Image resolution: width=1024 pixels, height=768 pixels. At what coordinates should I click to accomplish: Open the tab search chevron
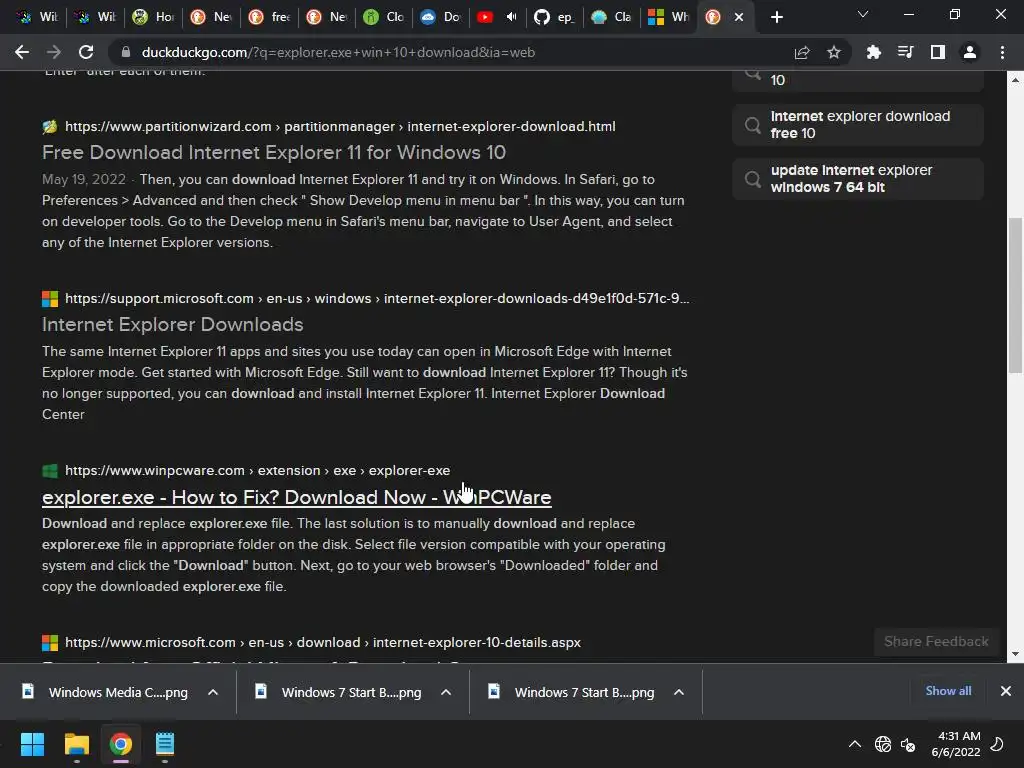(863, 14)
